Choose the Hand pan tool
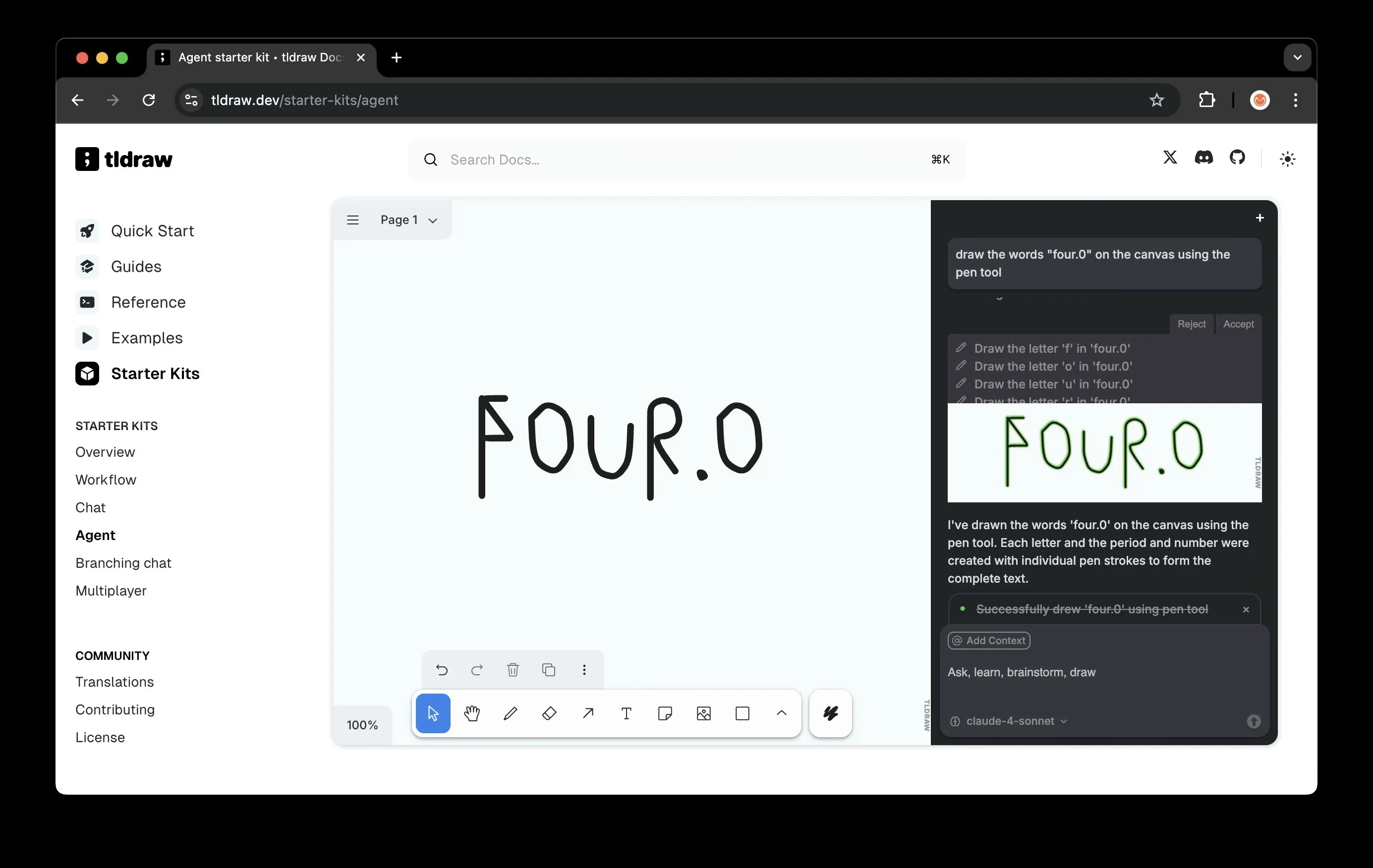 [x=471, y=713]
